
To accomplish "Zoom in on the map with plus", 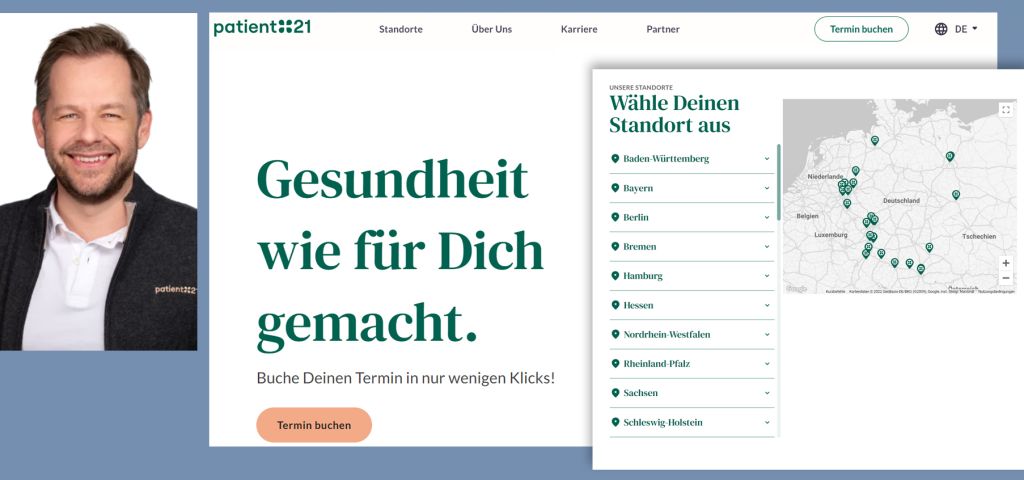I will click(1006, 263).
